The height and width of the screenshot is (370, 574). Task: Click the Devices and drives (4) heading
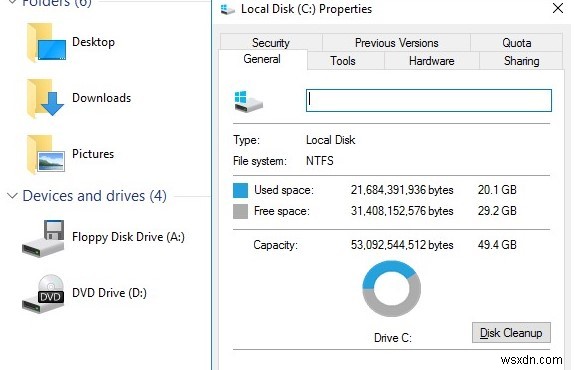(94, 196)
